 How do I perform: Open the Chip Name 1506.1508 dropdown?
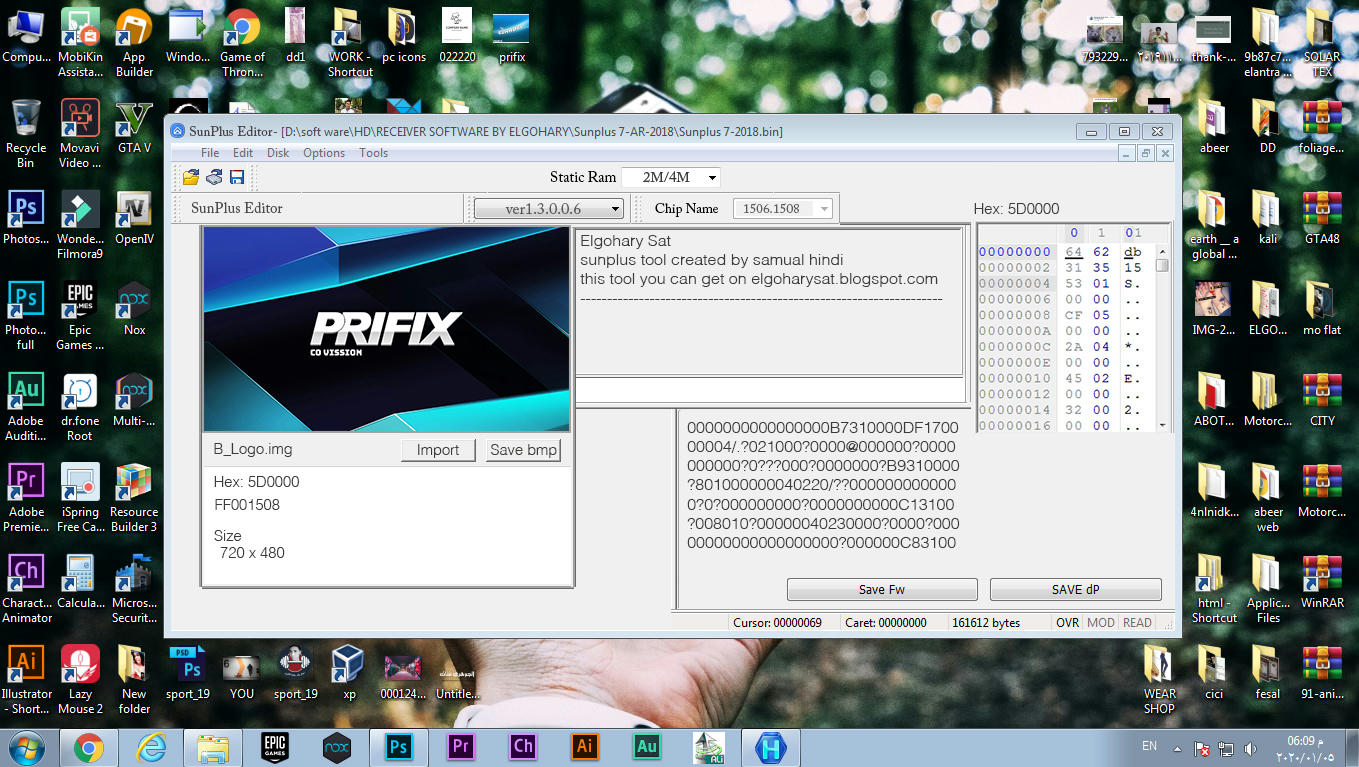(783, 208)
